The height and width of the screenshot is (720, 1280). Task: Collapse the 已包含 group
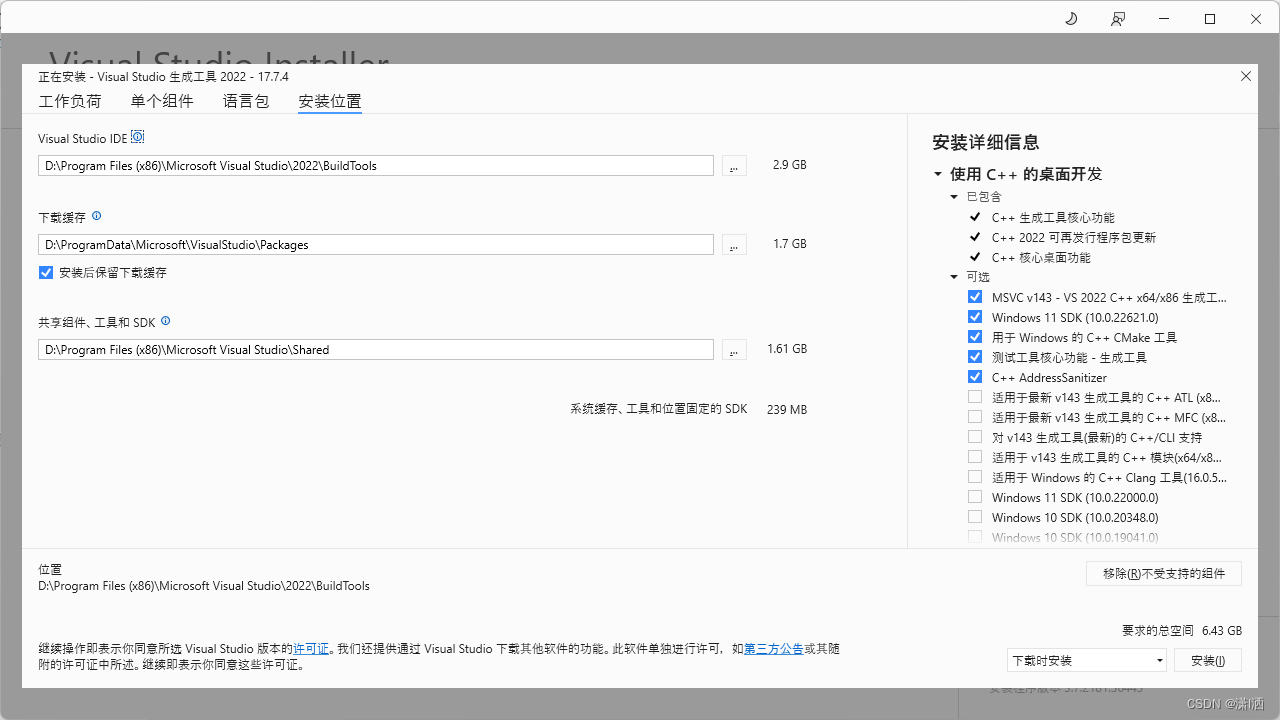point(954,197)
